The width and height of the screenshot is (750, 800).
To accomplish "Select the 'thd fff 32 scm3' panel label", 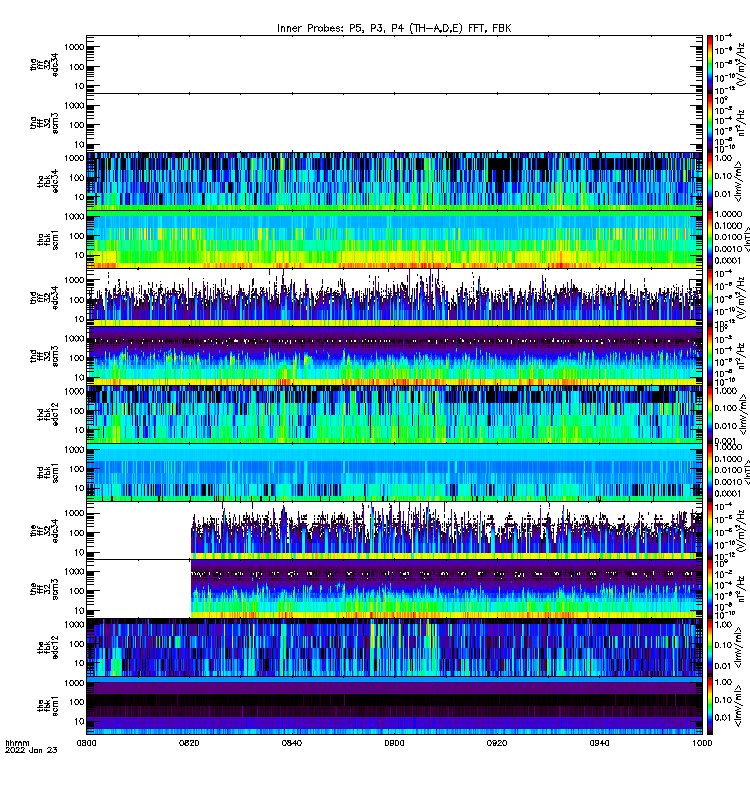I will point(44,356).
